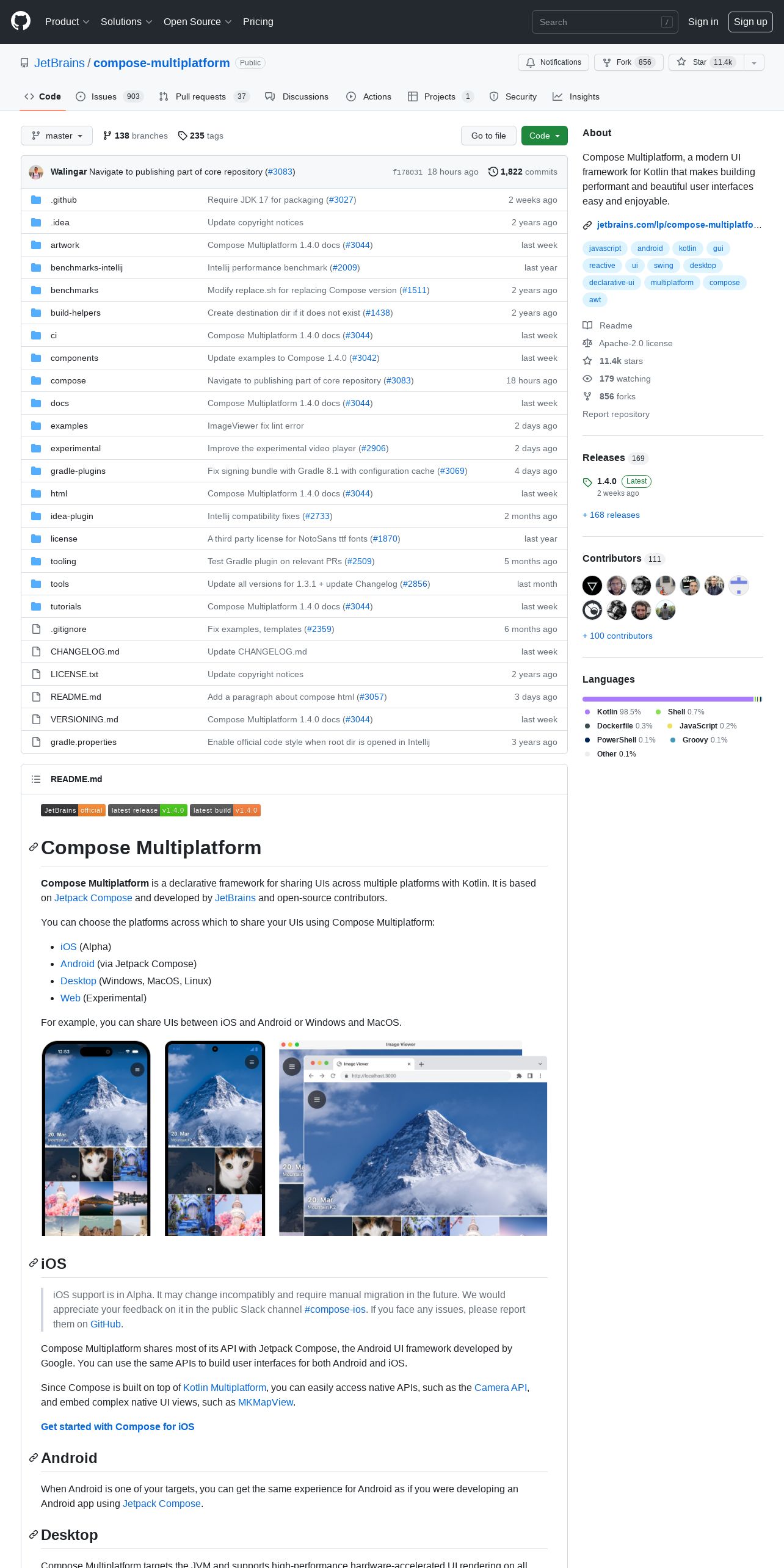Click the .gitignore file icon
The image size is (784, 1568).
pyautogui.click(x=36, y=629)
